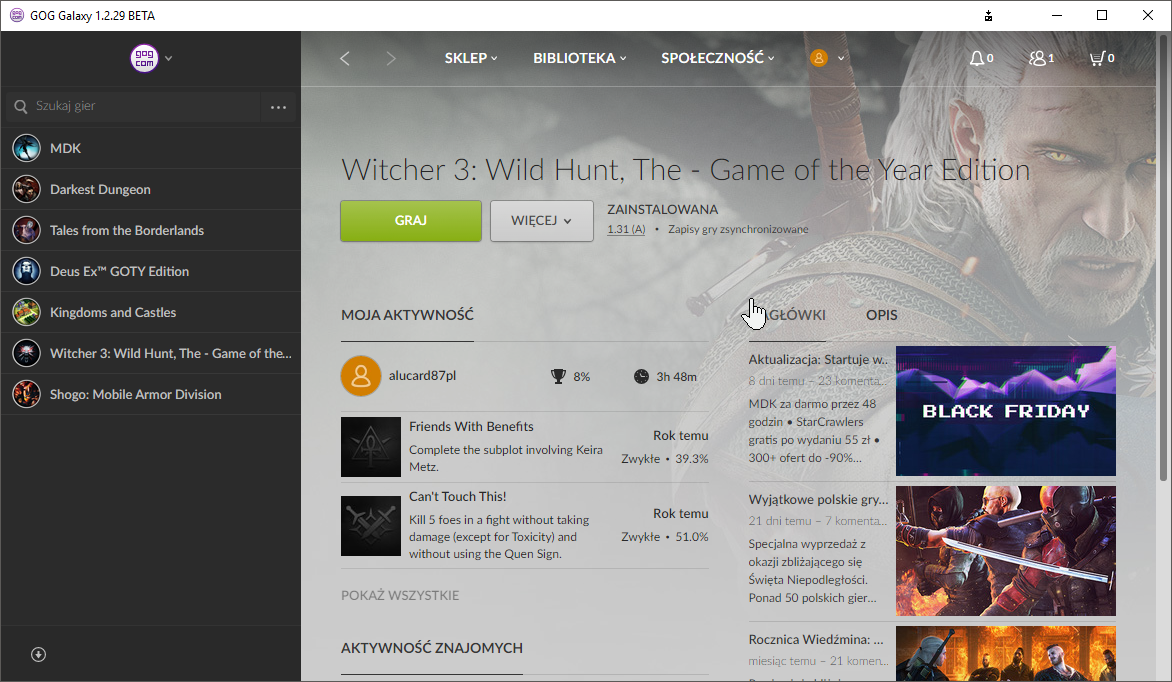Screen dimensions: 1172x682
Task: Open the SPOŁECZNOŚĆ menu
Action: (717, 58)
